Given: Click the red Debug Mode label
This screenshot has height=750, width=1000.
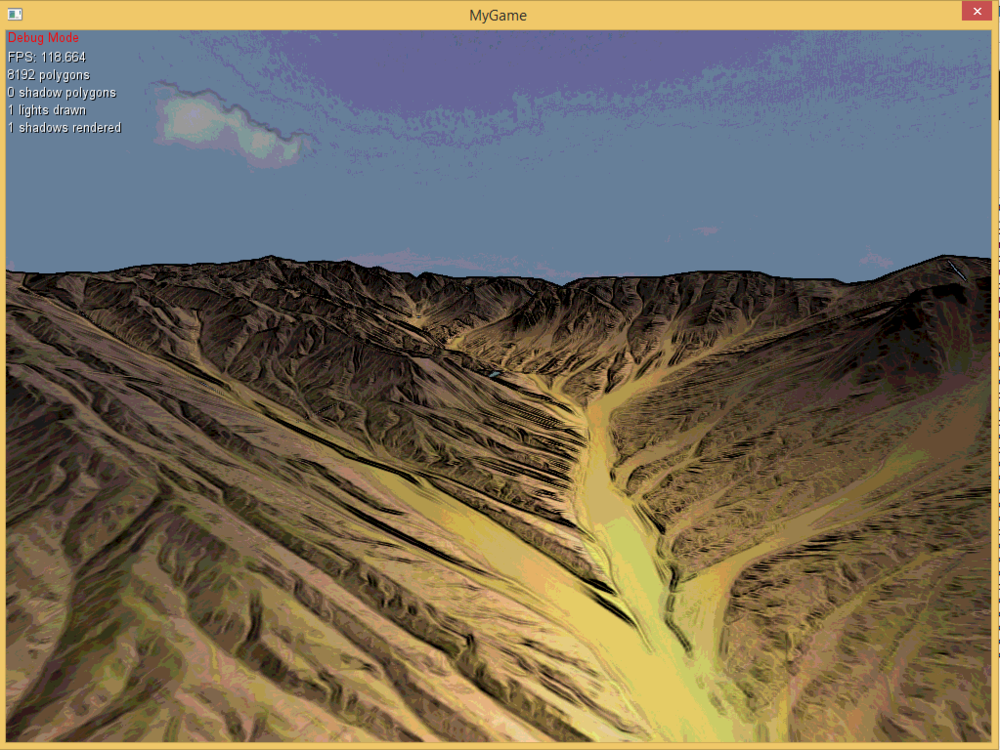Looking at the screenshot, I should click(x=43, y=38).
